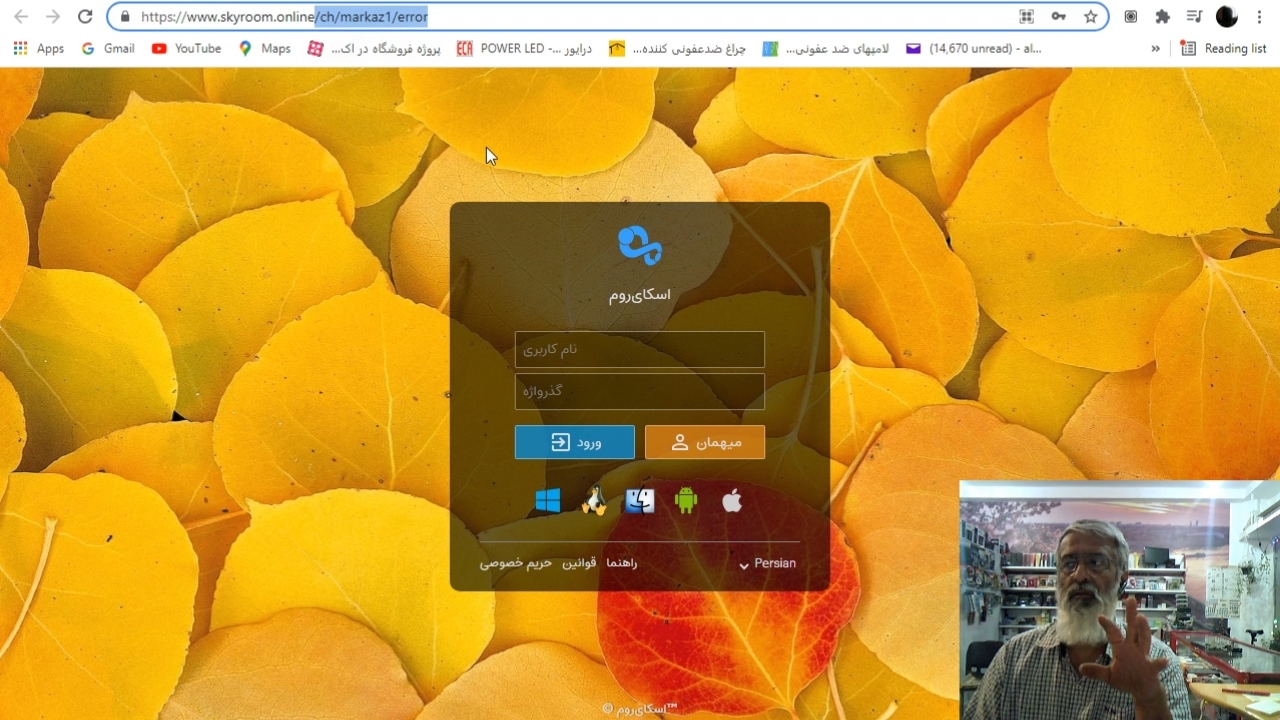Click the Apple iOS download icon
The height and width of the screenshot is (720, 1280).
732,501
